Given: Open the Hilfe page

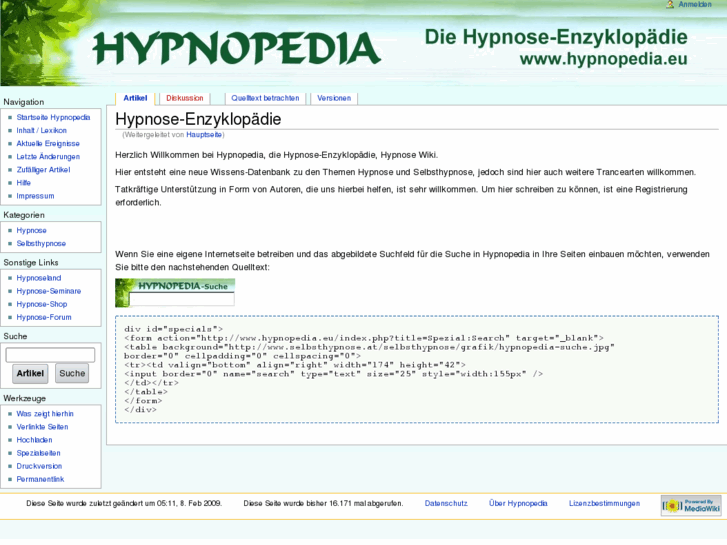Looking at the screenshot, I should click(x=24, y=183).
